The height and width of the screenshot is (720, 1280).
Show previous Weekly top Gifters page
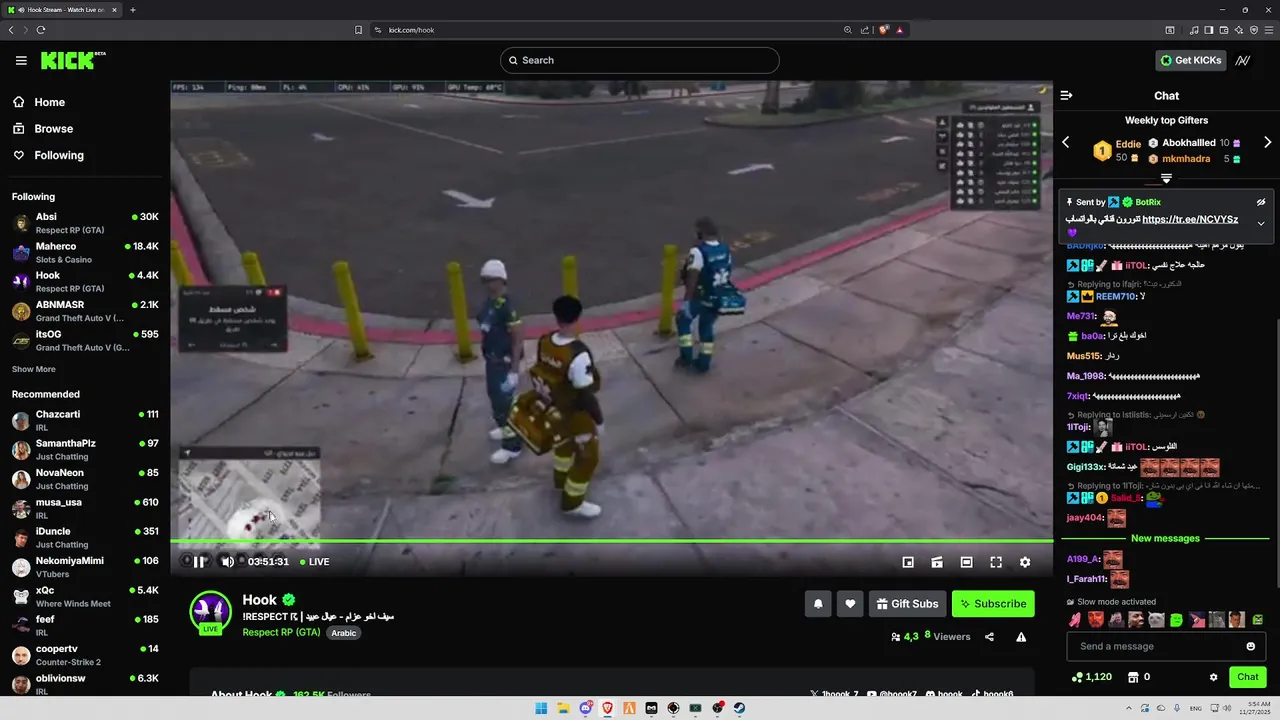pos(1065,142)
